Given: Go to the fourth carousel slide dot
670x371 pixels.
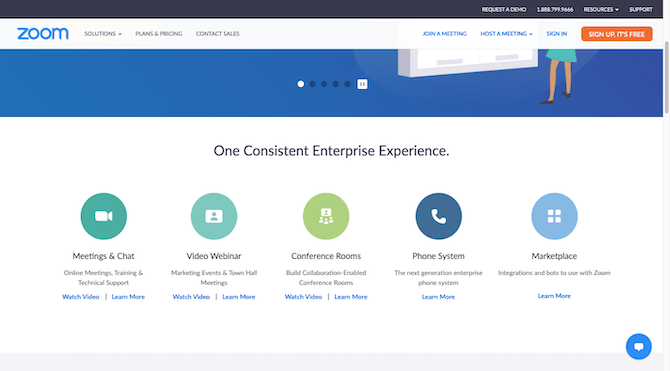Looking at the screenshot, I should click(x=335, y=84).
